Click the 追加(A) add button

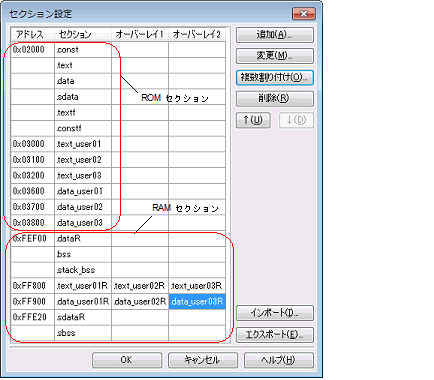[x=275, y=35]
